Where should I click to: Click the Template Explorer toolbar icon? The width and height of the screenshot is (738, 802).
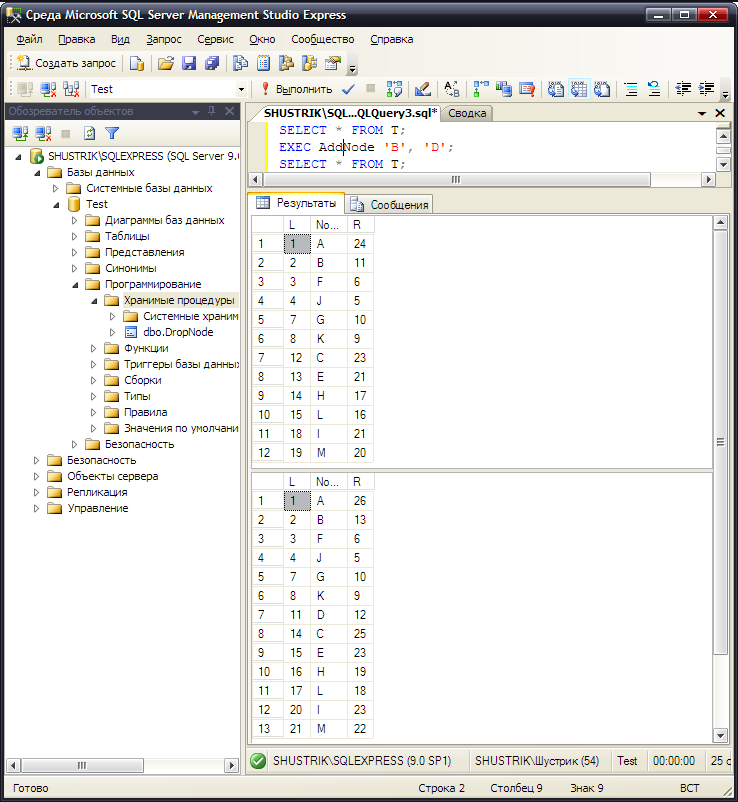point(309,63)
